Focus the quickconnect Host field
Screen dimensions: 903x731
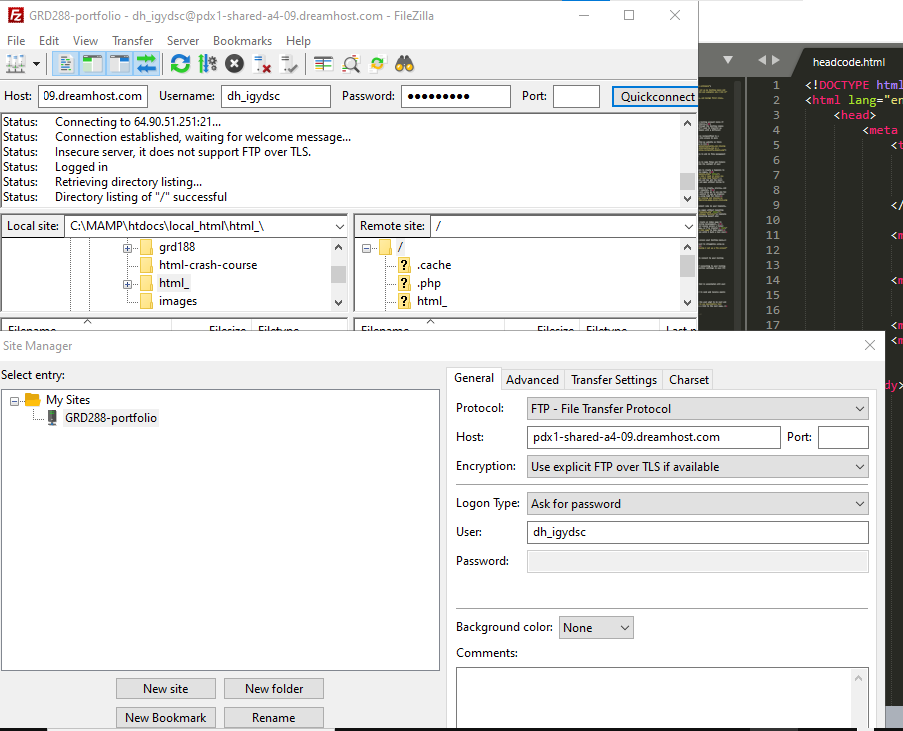(93, 96)
